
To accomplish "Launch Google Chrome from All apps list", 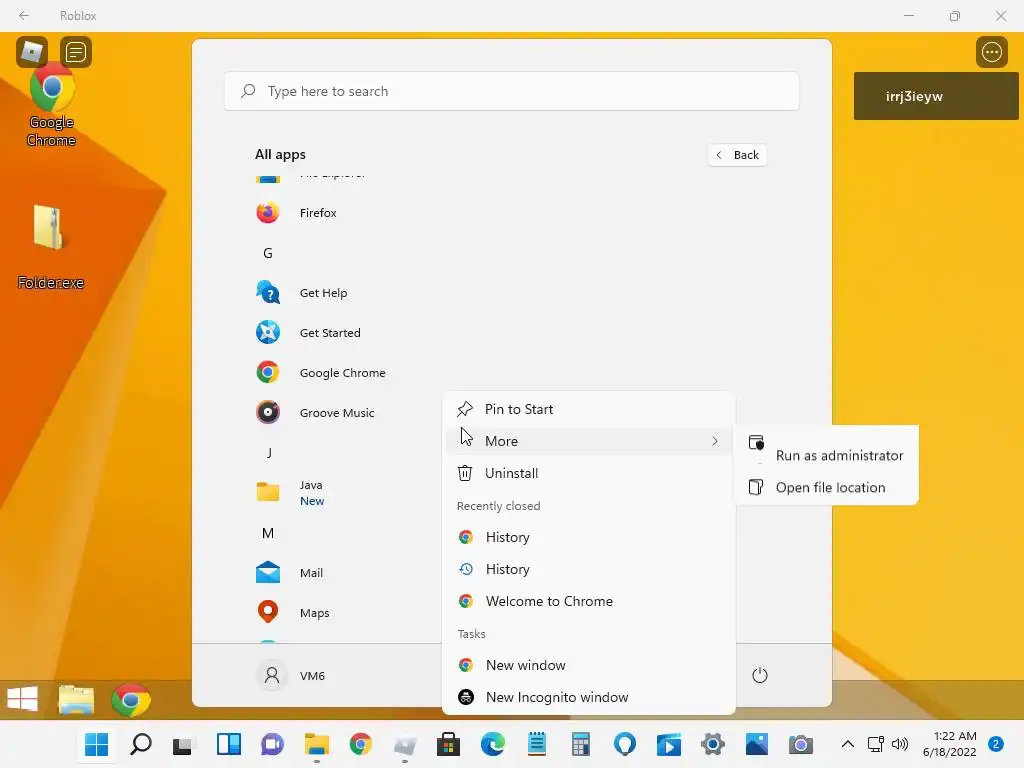I will [342, 373].
